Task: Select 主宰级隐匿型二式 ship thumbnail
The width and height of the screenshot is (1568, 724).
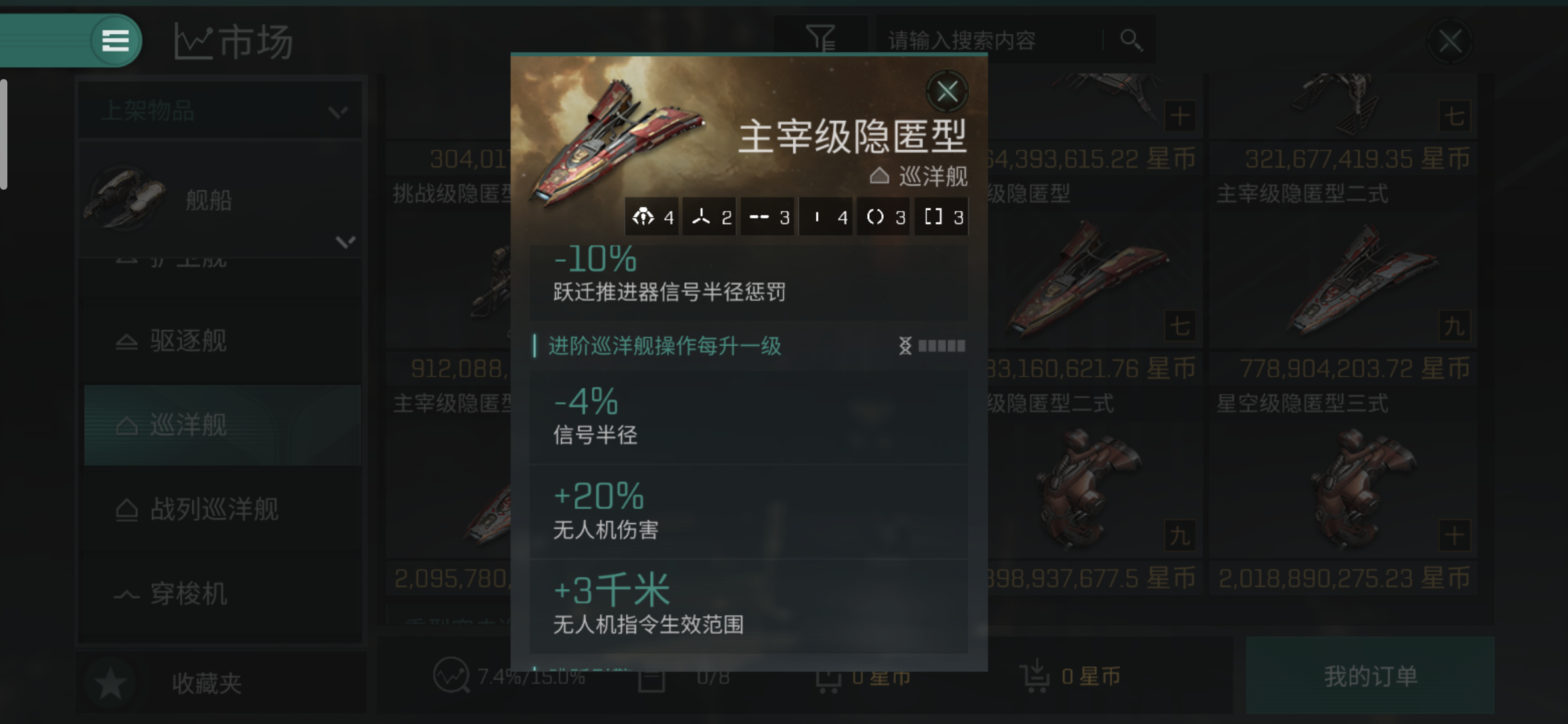Action: click(x=1342, y=107)
